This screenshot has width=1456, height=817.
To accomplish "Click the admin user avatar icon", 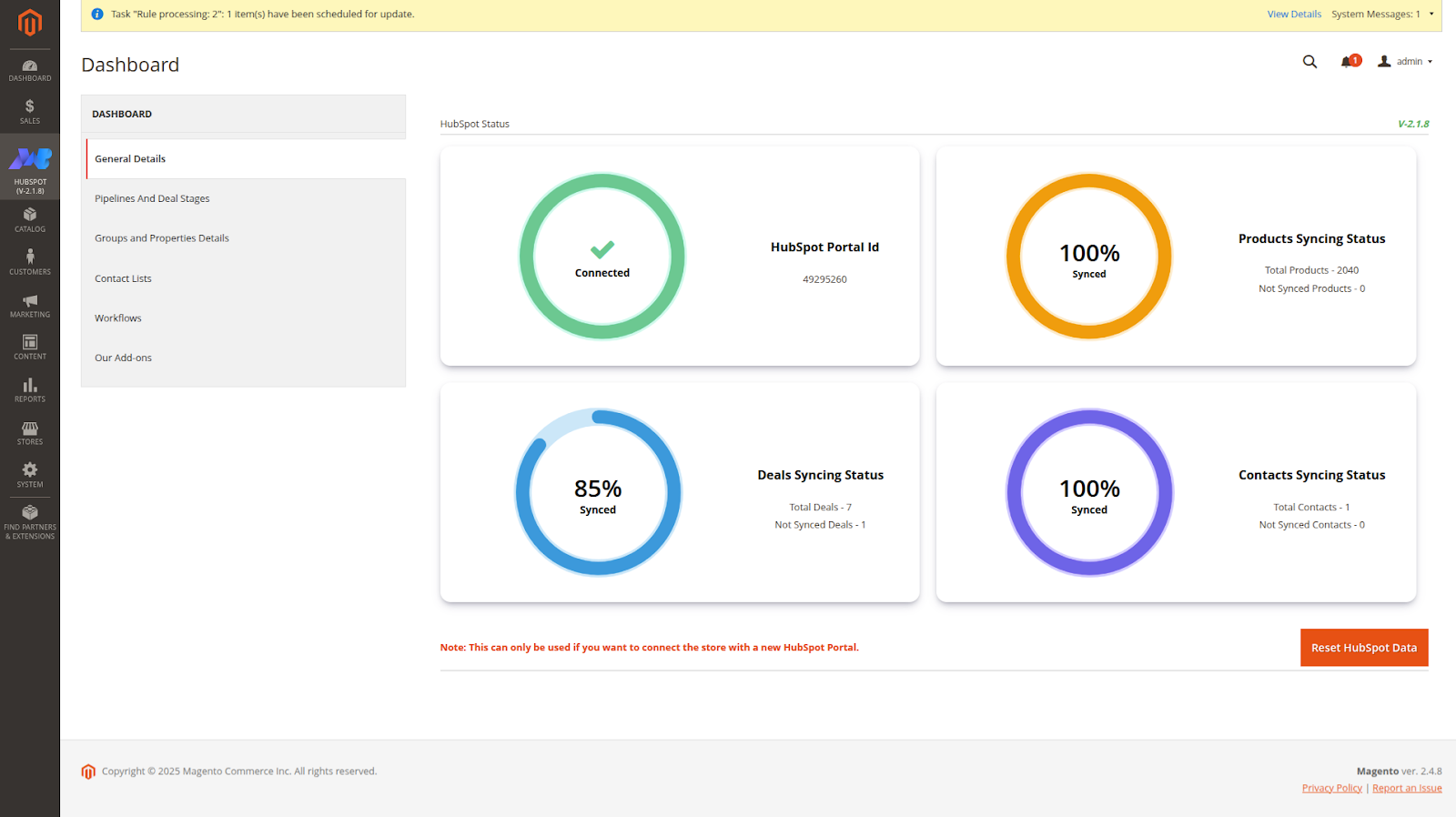I will [x=1384, y=62].
